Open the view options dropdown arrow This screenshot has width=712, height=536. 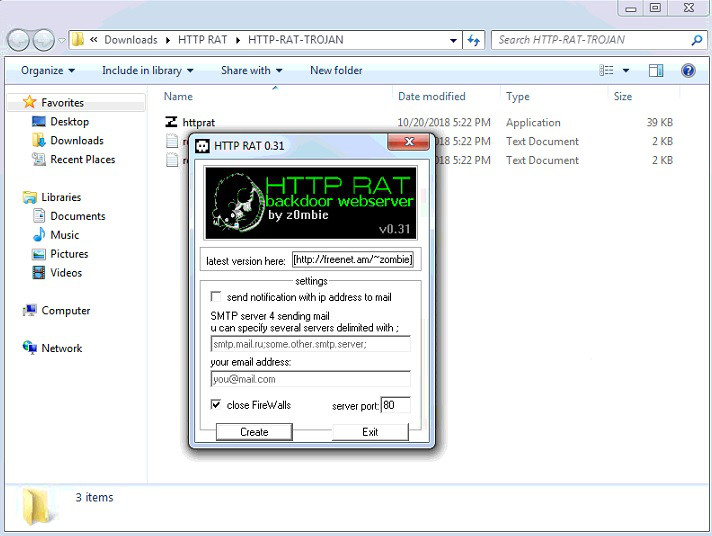pyautogui.click(x=626, y=70)
